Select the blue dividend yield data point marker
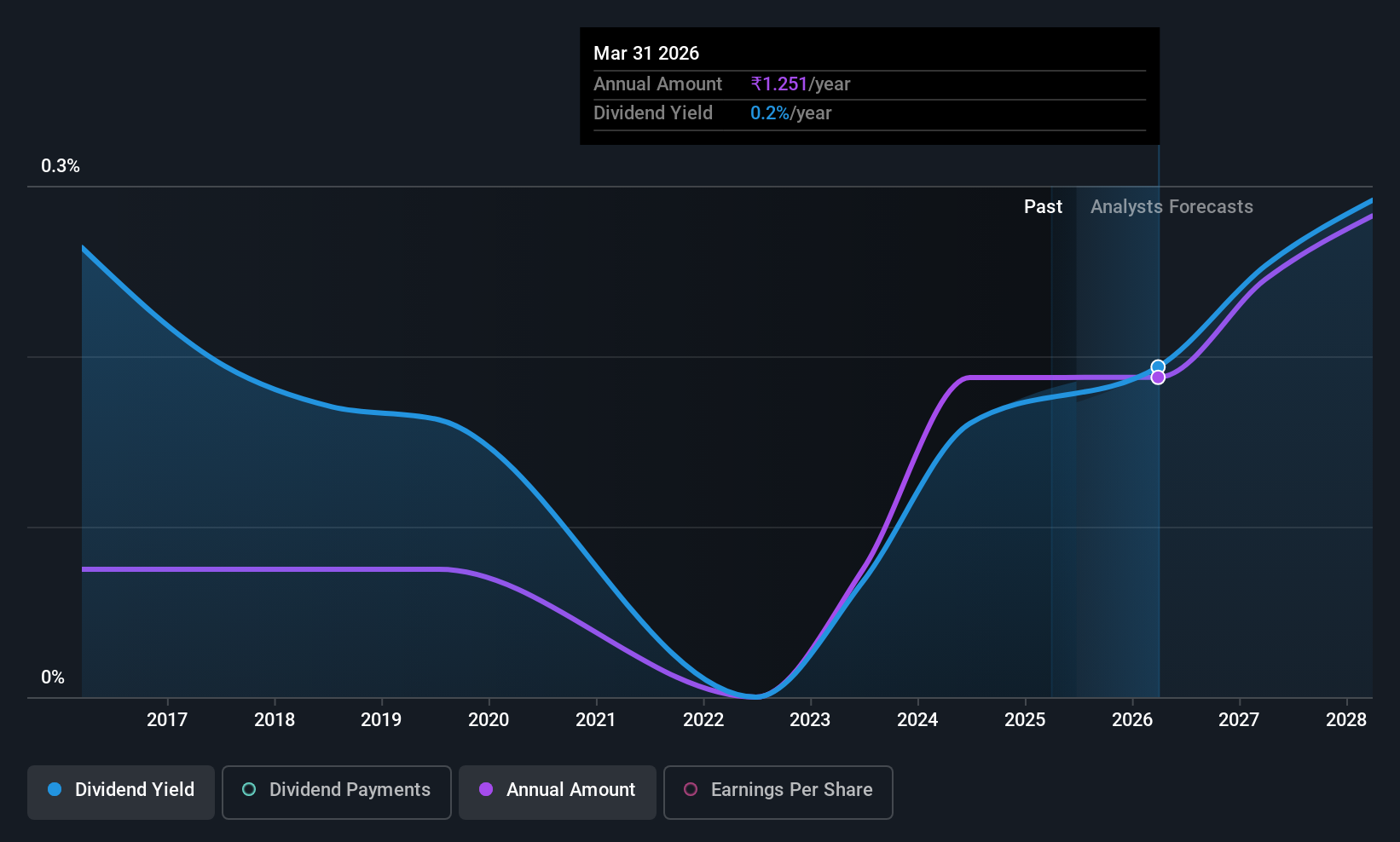1400x842 pixels. point(1158,366)
